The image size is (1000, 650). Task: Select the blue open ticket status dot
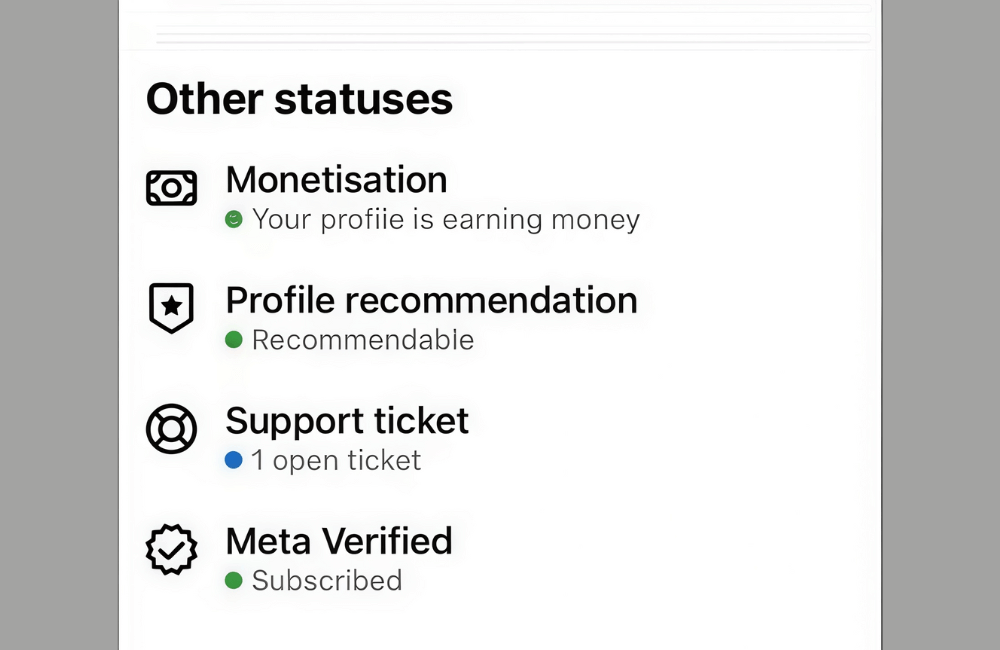[x=235, y=460]
